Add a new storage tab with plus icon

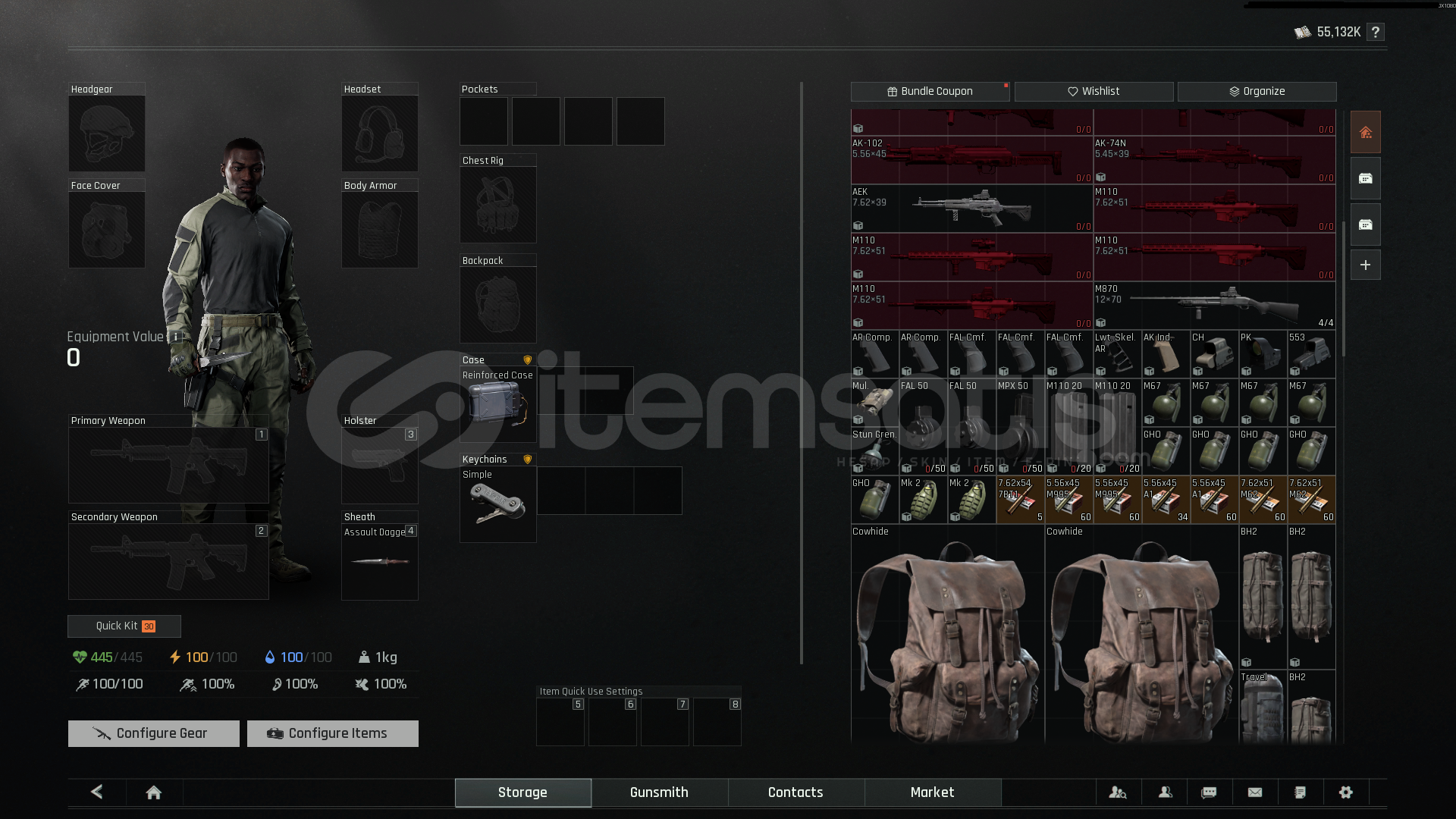[x=1365, y=265]
